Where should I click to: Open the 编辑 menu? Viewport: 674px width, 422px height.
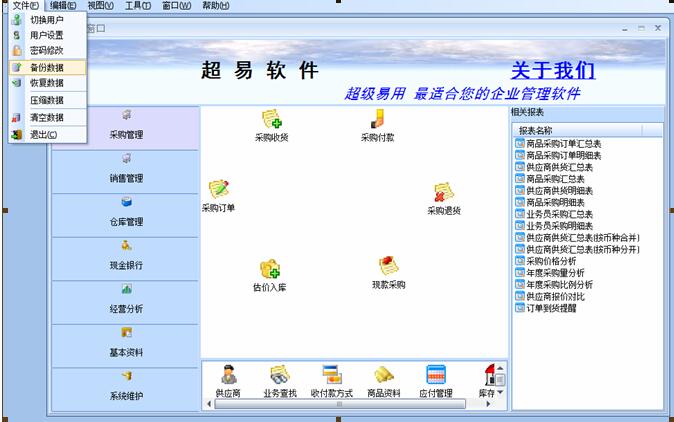click(x=63, y=6)
